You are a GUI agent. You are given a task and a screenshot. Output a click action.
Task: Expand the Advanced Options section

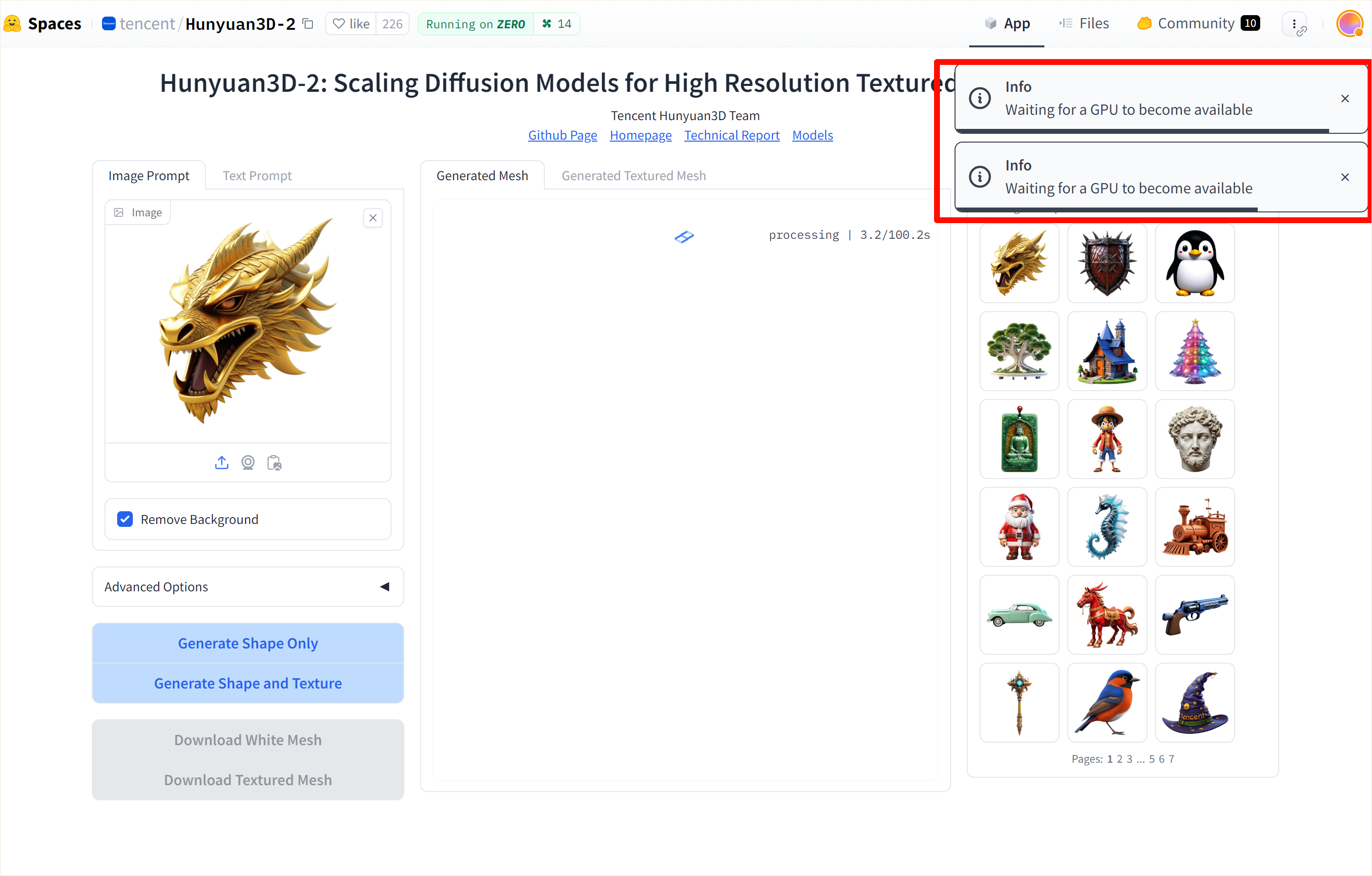click(248, 586)
